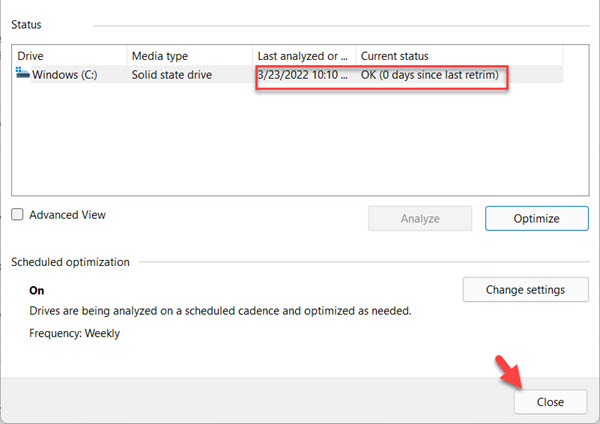Click empty area of drive list
The image size is (600, 424).
[300, 140]
